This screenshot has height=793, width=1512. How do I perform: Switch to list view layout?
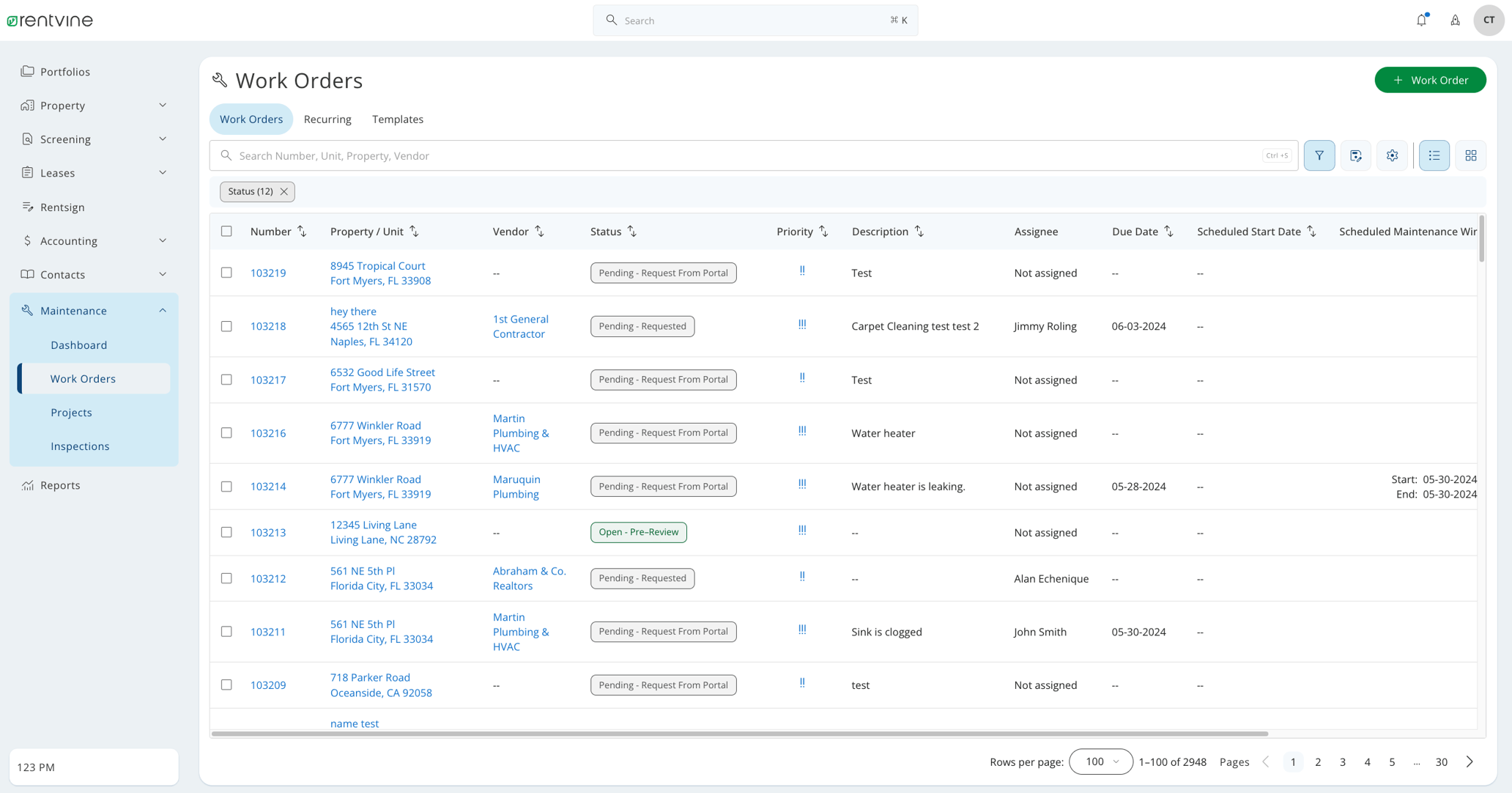click(x=1434, y=155)
